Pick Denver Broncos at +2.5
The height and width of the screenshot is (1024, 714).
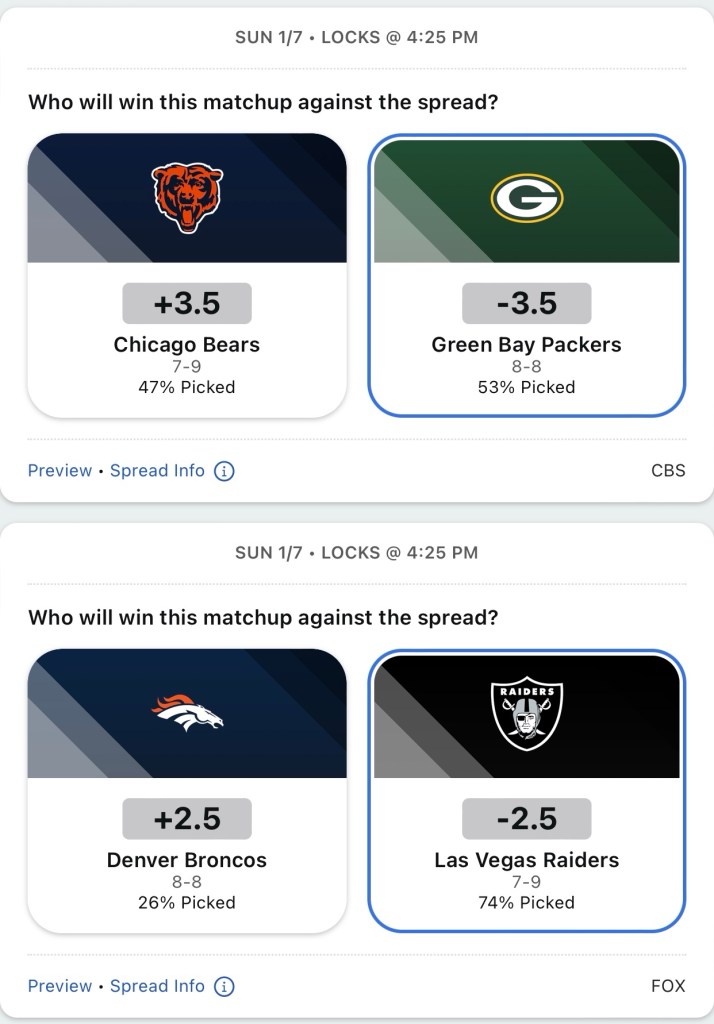click(187, 819)
